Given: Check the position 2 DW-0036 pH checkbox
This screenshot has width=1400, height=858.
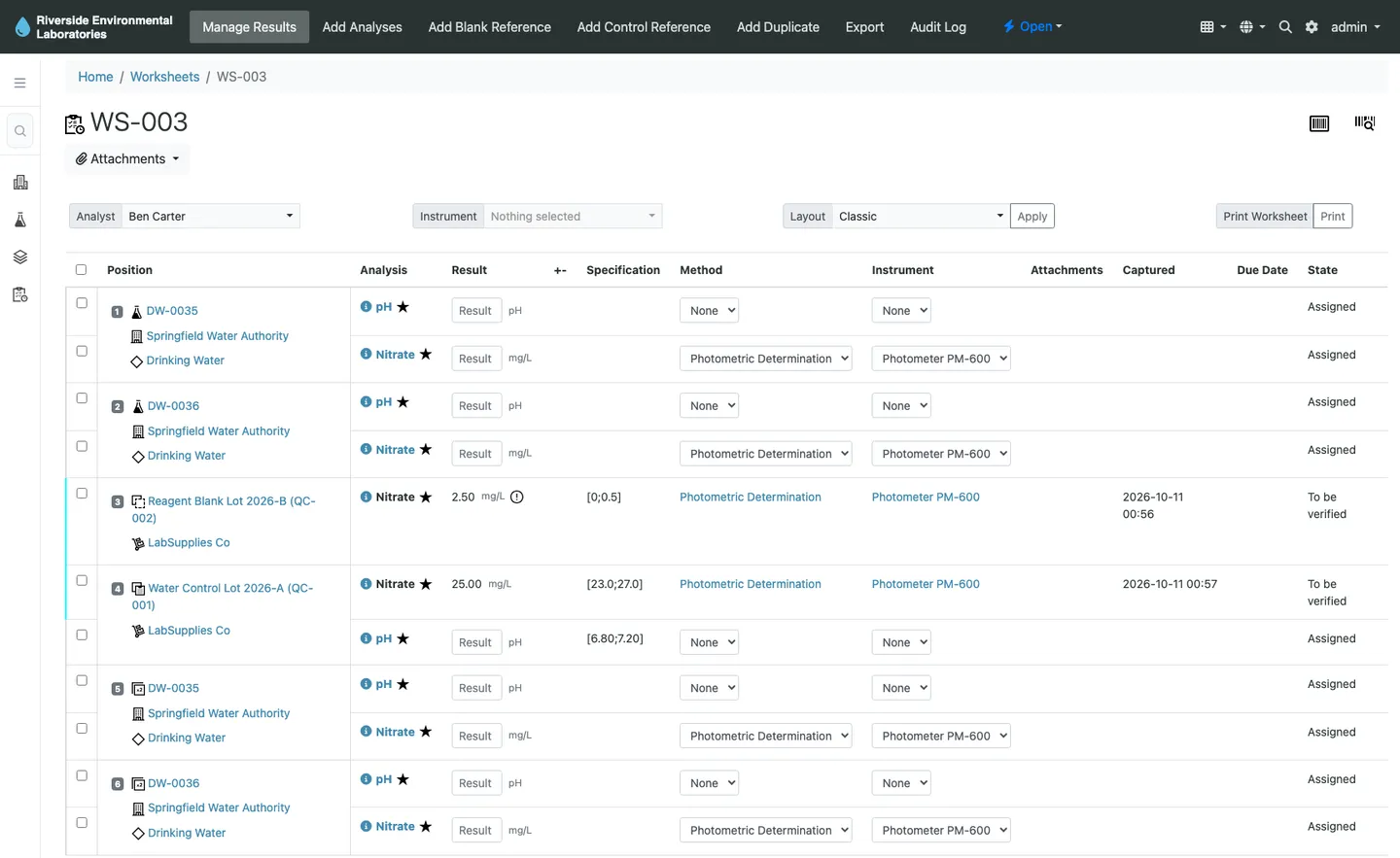Looking at the screenshot, I should point(82,398).
